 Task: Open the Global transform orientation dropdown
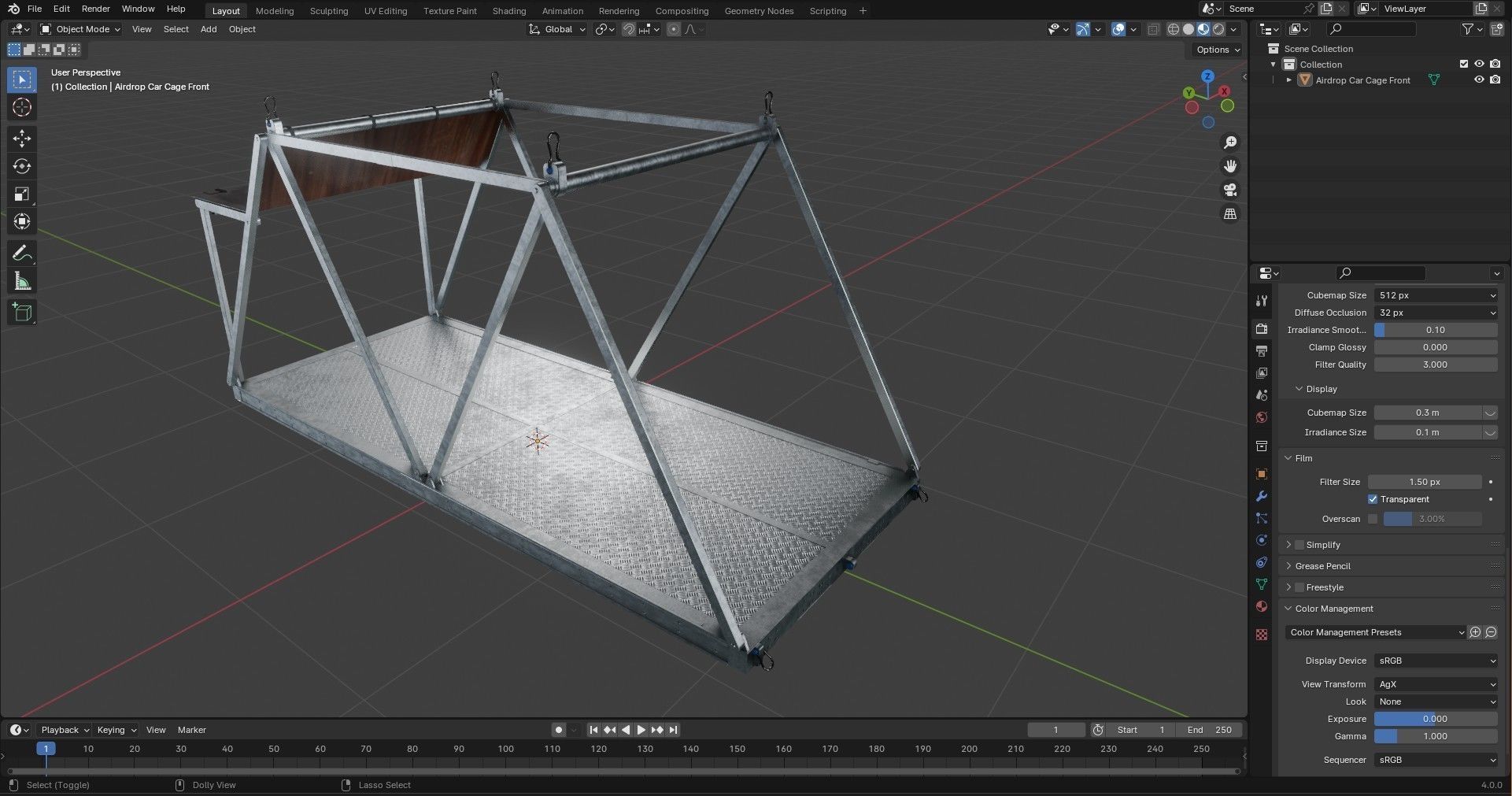pos(557,29)
